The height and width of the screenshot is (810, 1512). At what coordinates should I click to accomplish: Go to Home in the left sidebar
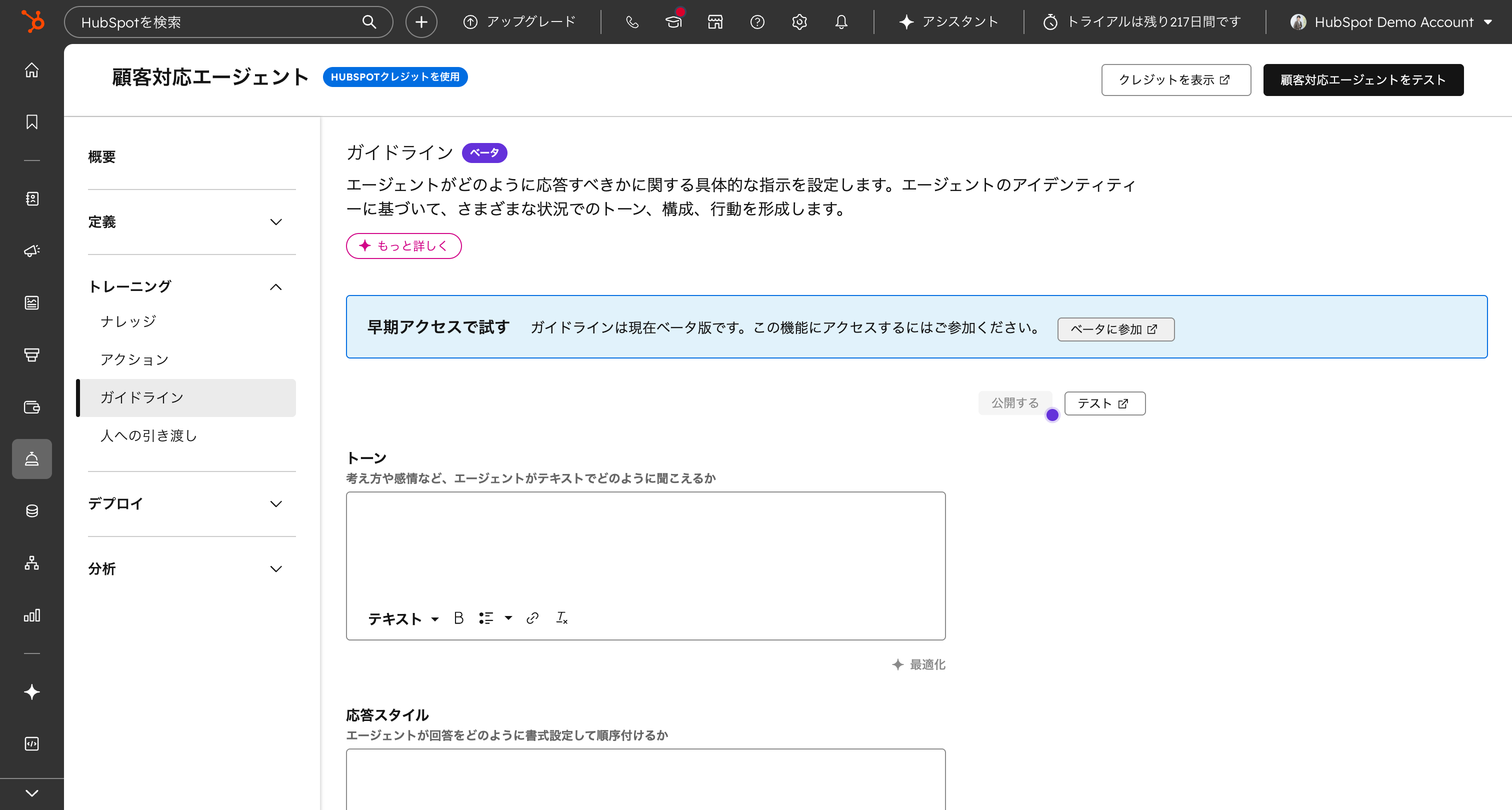(31, 70)
